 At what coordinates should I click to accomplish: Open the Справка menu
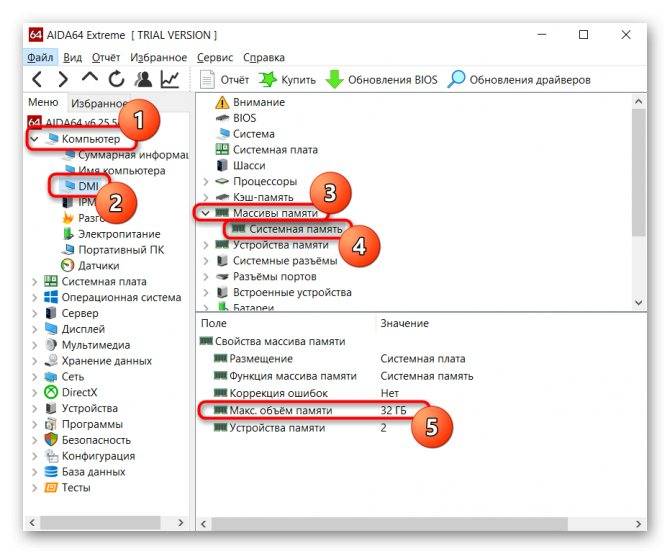point(264,57)
